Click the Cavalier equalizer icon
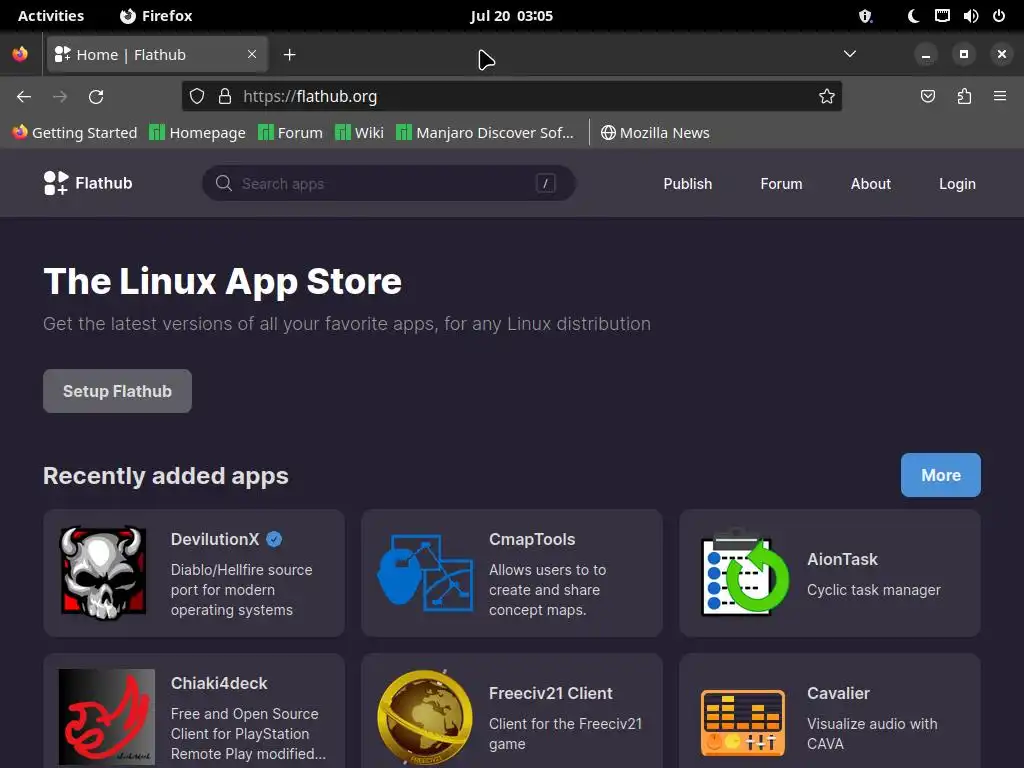The image size is (1024, 768). (743, 723)
